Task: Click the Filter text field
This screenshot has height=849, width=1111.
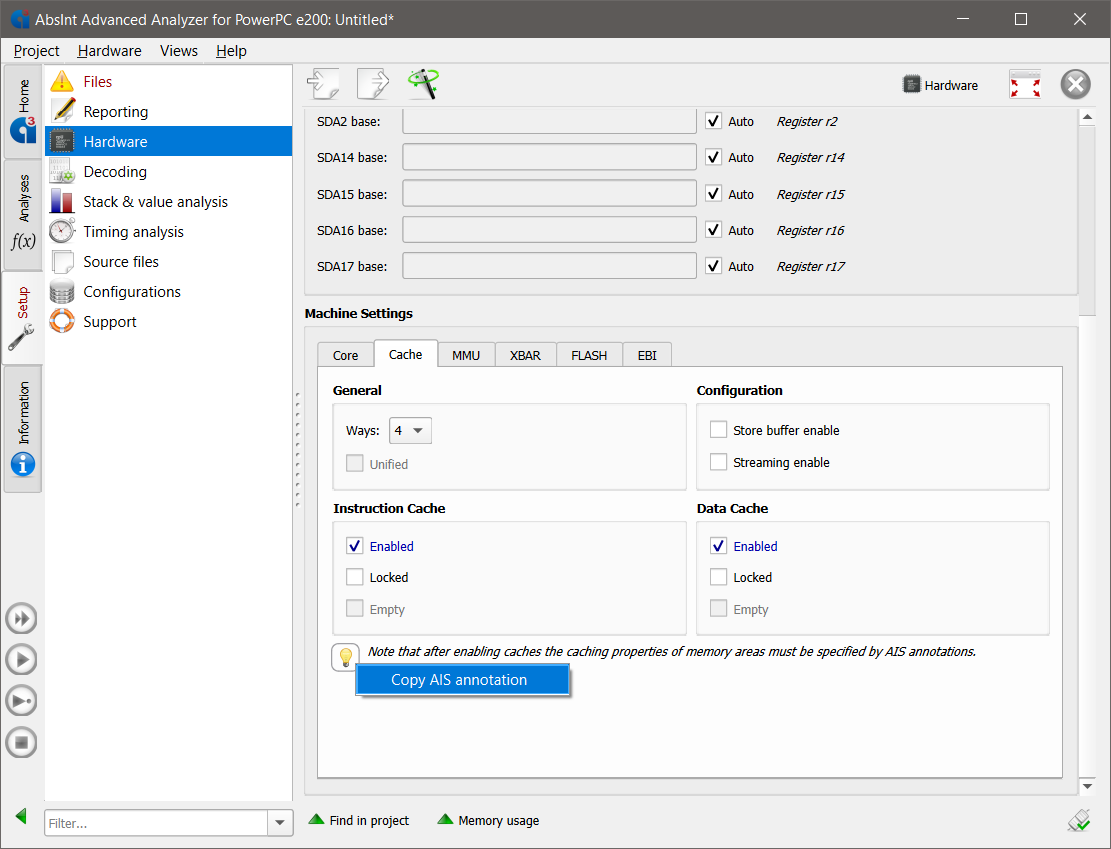Action: (x=156, y=823)
